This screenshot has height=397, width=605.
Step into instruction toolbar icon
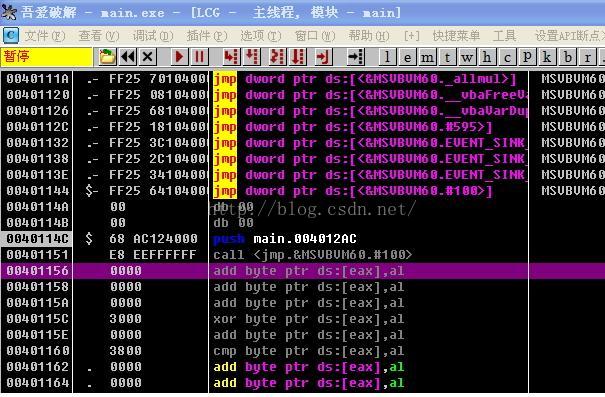[231, 57]
